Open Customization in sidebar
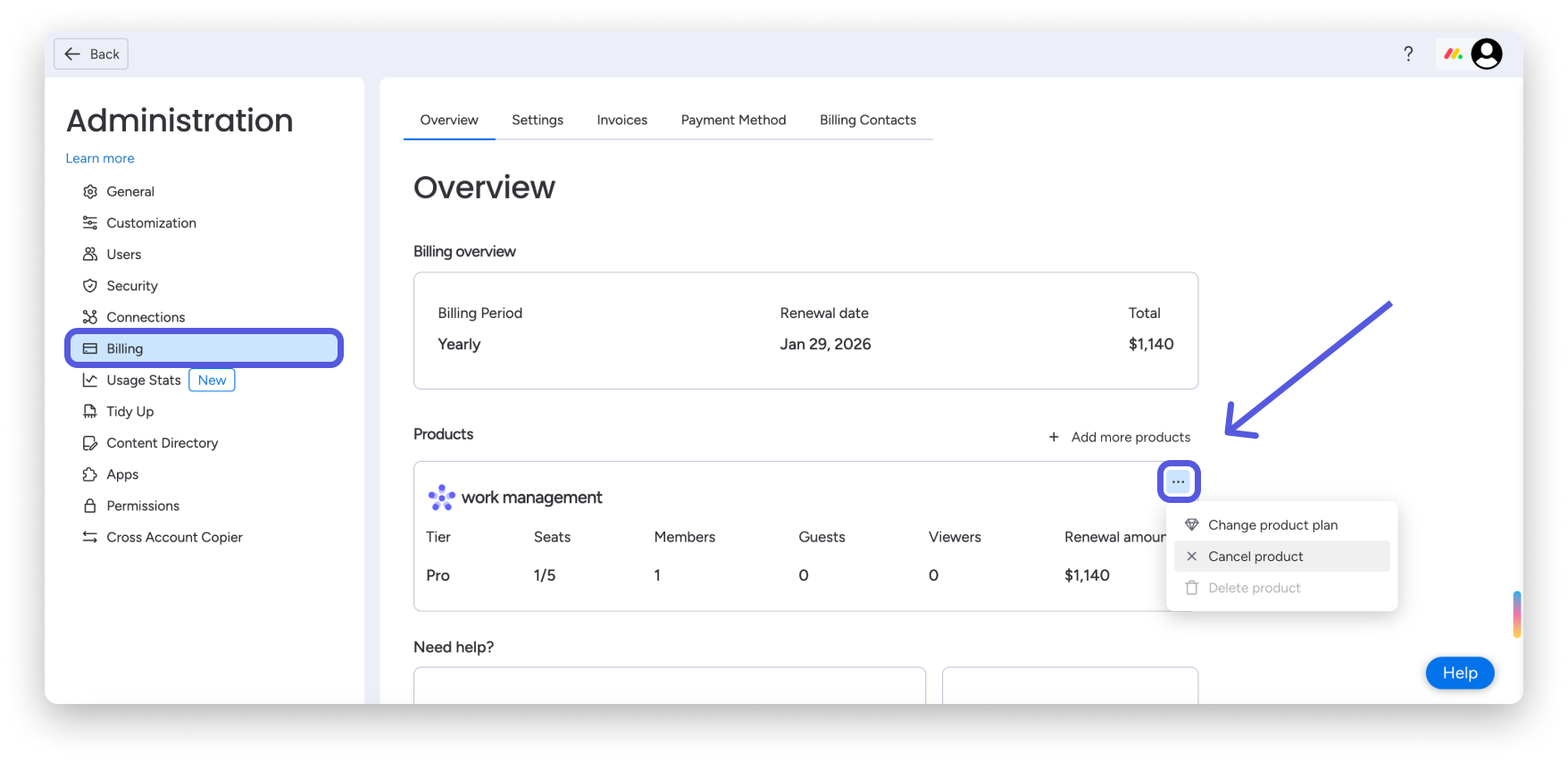 pos(151,222)
